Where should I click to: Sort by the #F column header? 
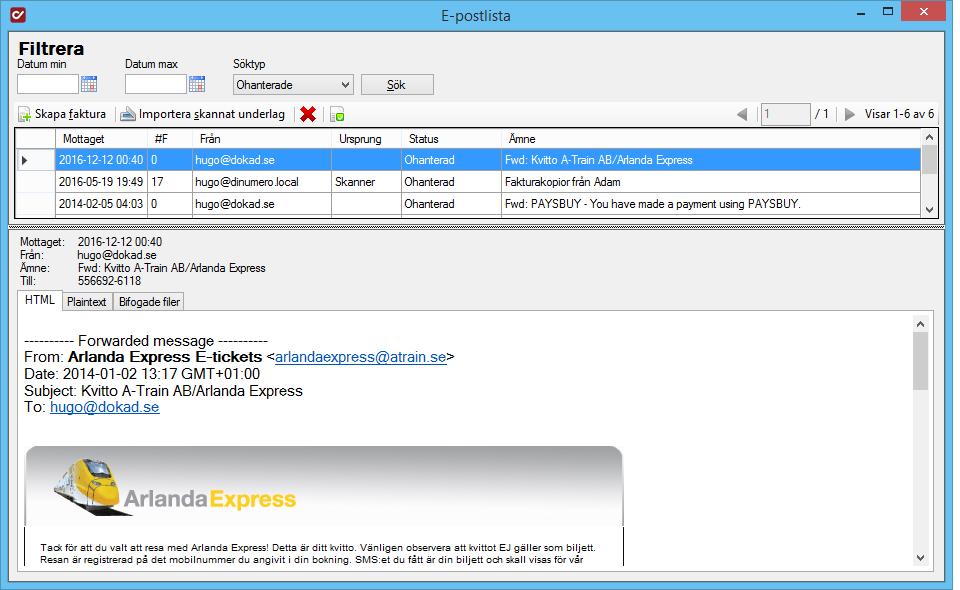[169, 139]
